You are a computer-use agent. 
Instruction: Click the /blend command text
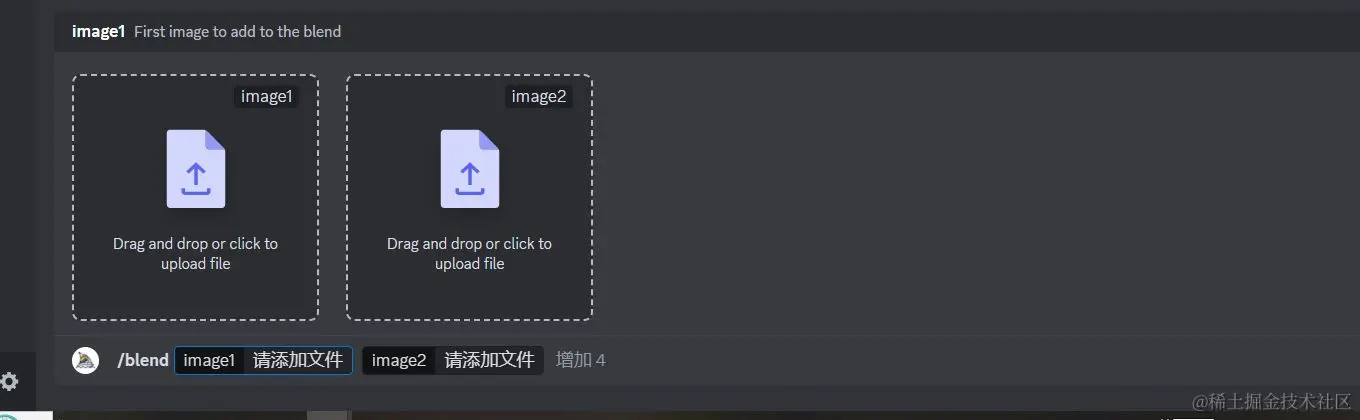coord(143,360)
